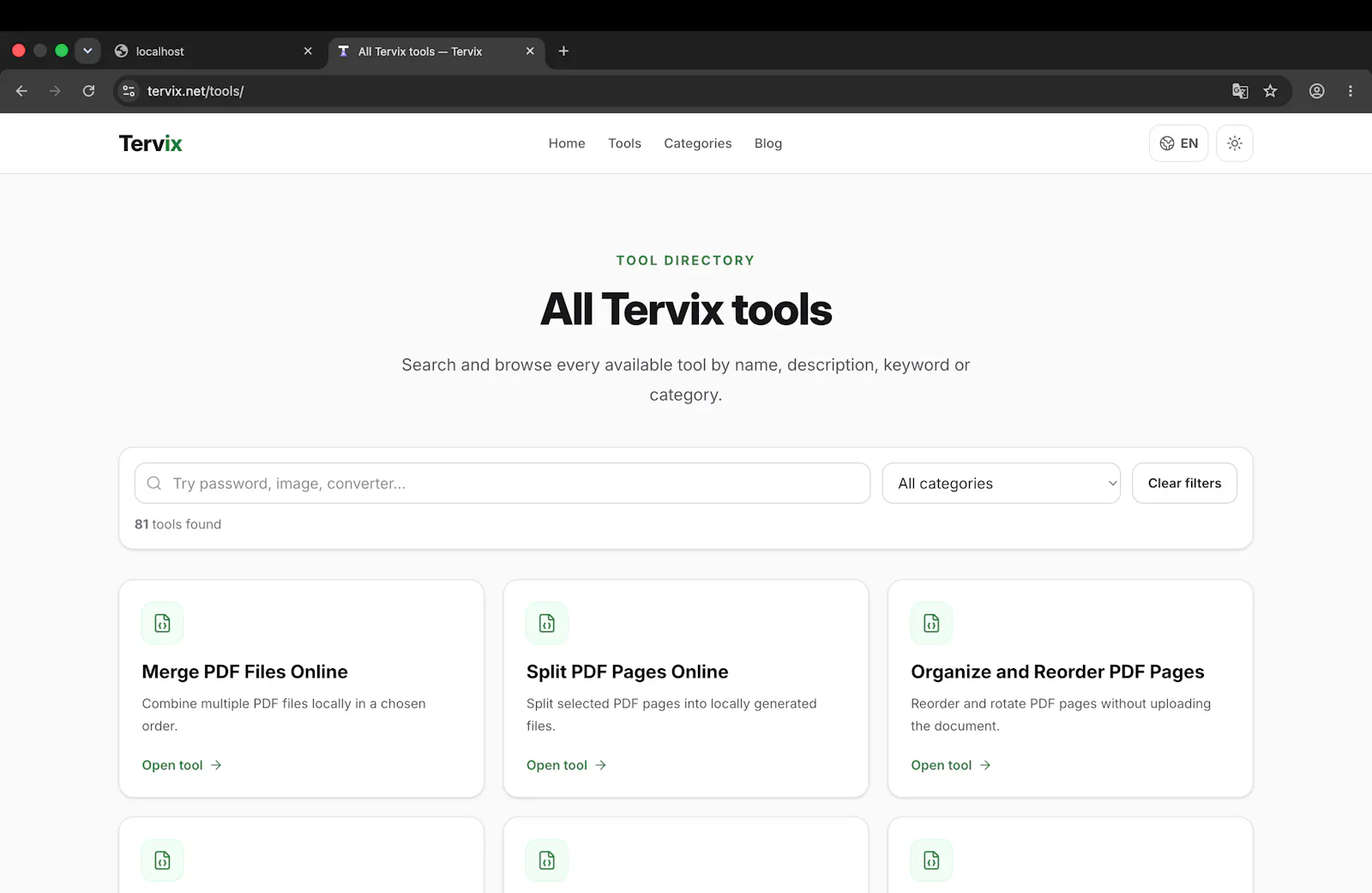Open the Blog navigation link
Viewport: 1372px width, 893px height.
tap(768, 143)
